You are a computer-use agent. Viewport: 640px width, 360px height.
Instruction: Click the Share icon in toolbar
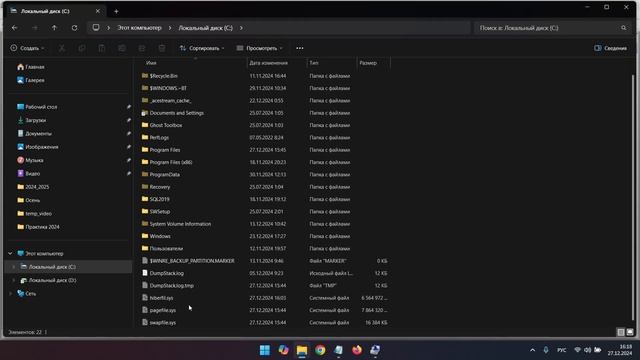[142, 48]
